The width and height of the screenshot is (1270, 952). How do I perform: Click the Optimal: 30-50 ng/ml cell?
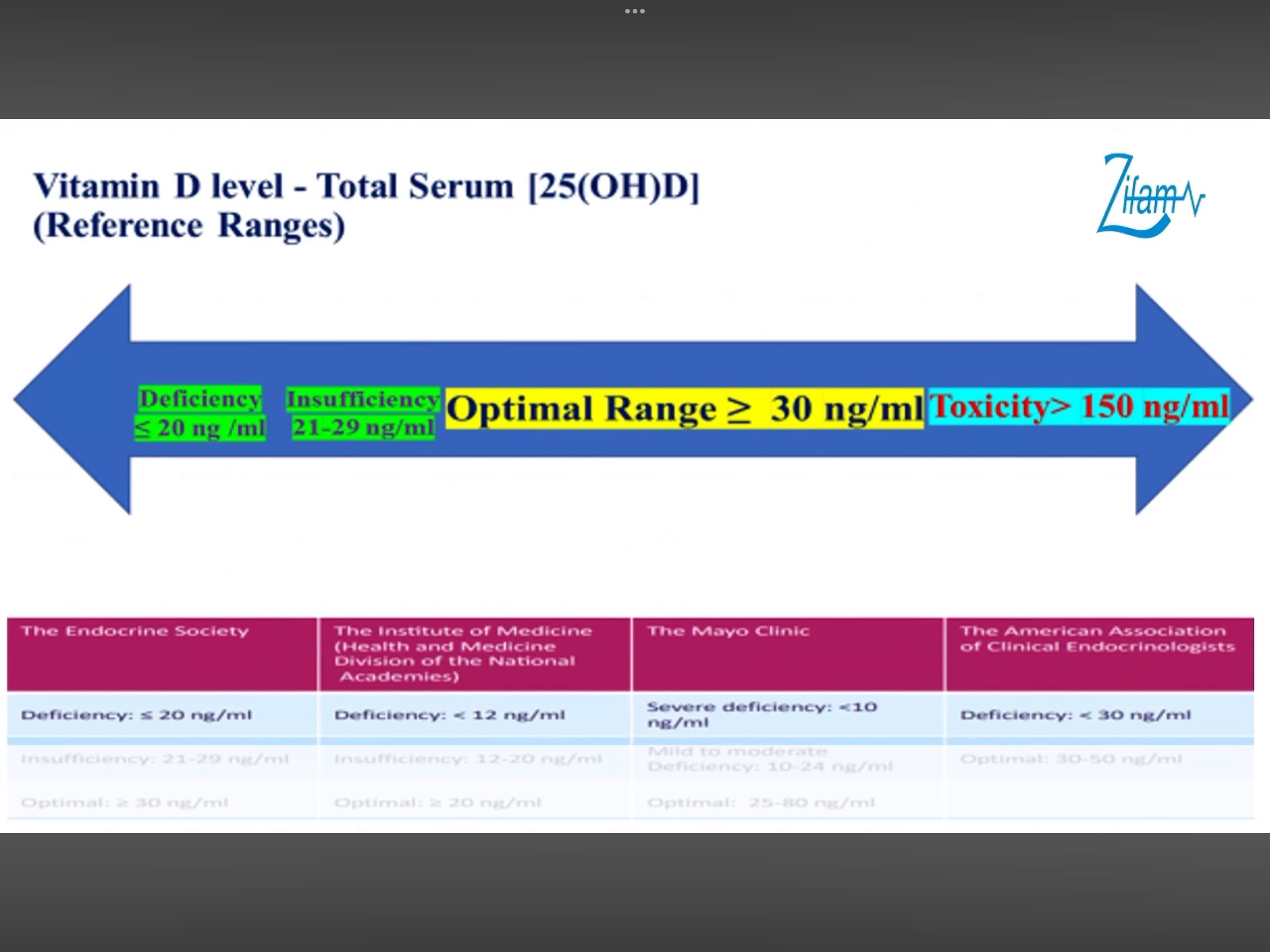click(x=1071, y=759)
